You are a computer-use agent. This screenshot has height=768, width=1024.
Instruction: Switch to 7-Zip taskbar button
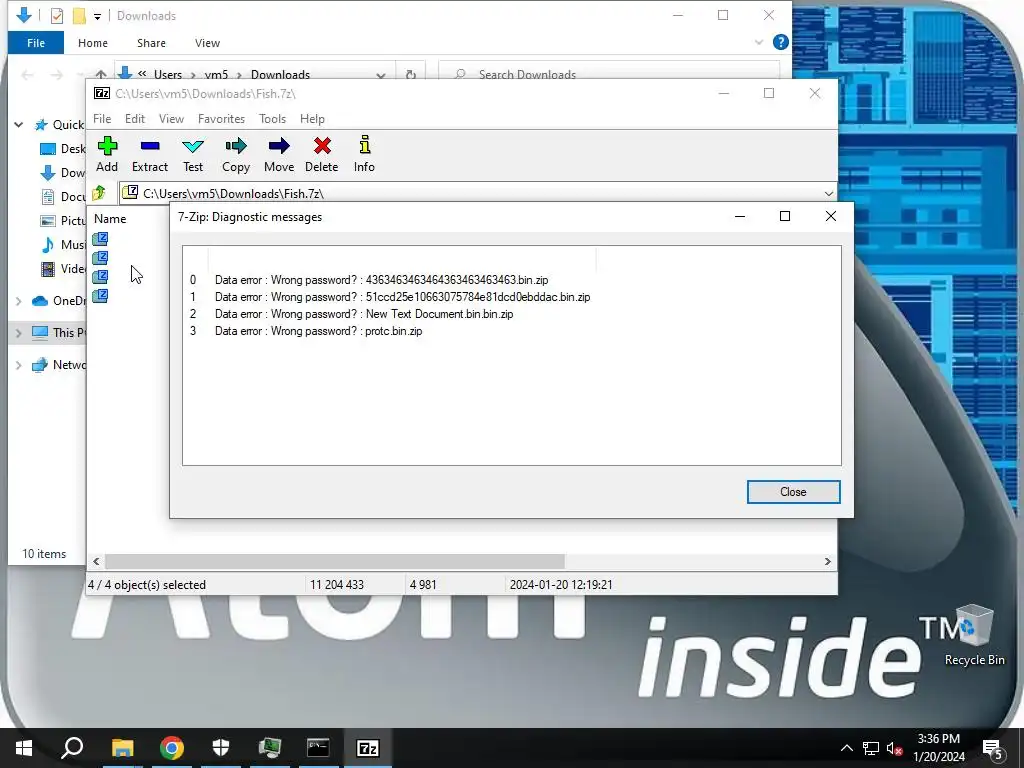(368, 748)
